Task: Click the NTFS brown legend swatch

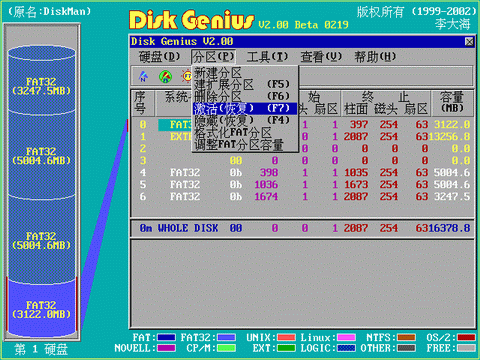Action: pyautogui.click(x=406, y=338)
